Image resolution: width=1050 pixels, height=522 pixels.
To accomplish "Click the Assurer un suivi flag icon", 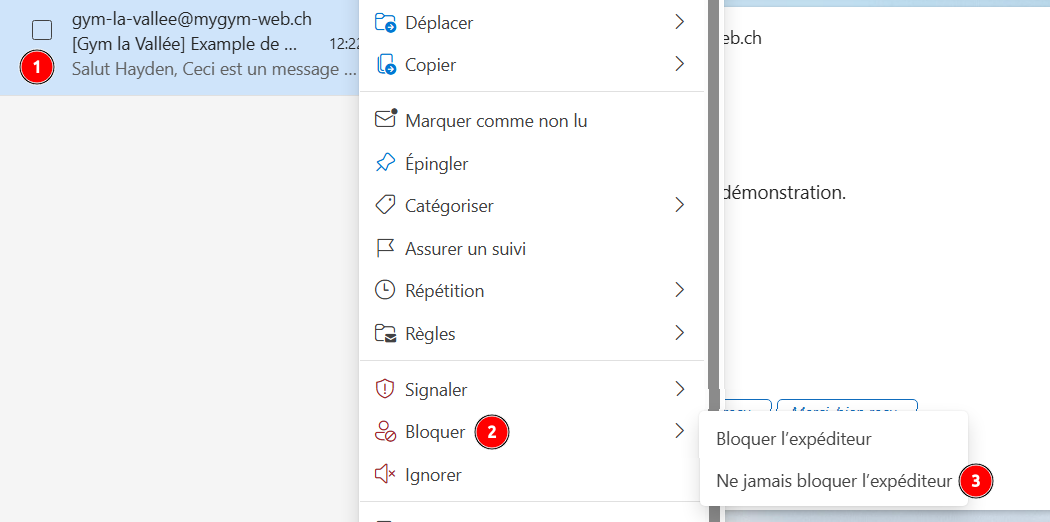I will point(385,248).
